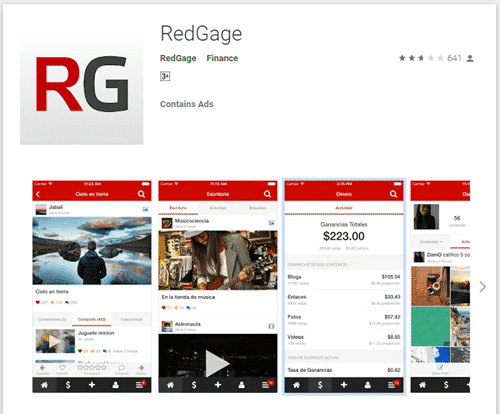Open the third screenshot showing $223.00
Viewport: 500px width, 414px height.
click(x=344, y=287)
